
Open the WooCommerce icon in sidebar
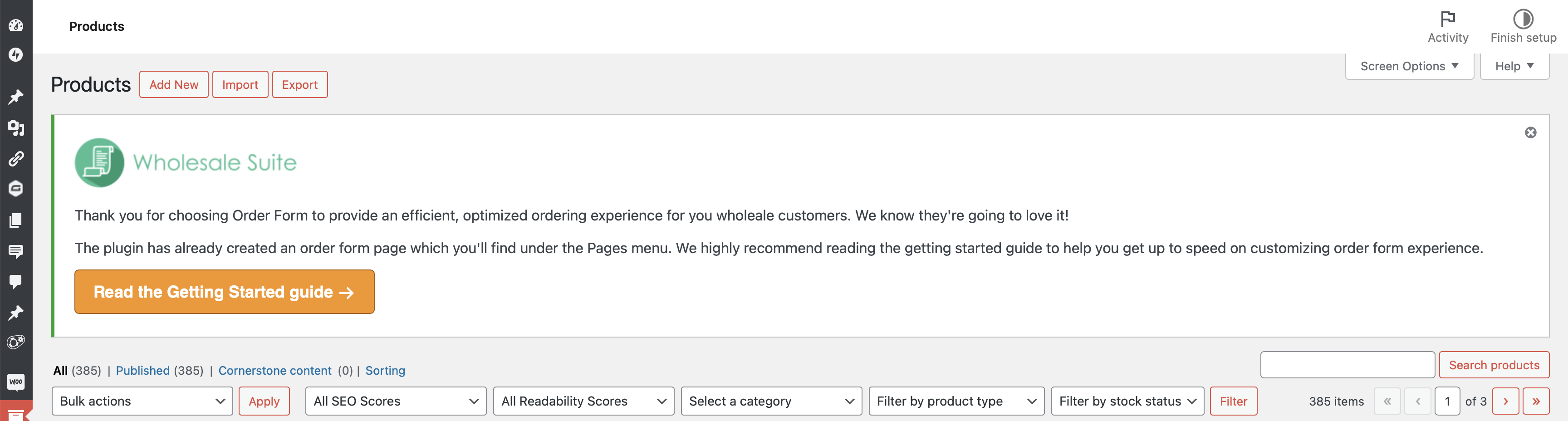click(16, 382)
